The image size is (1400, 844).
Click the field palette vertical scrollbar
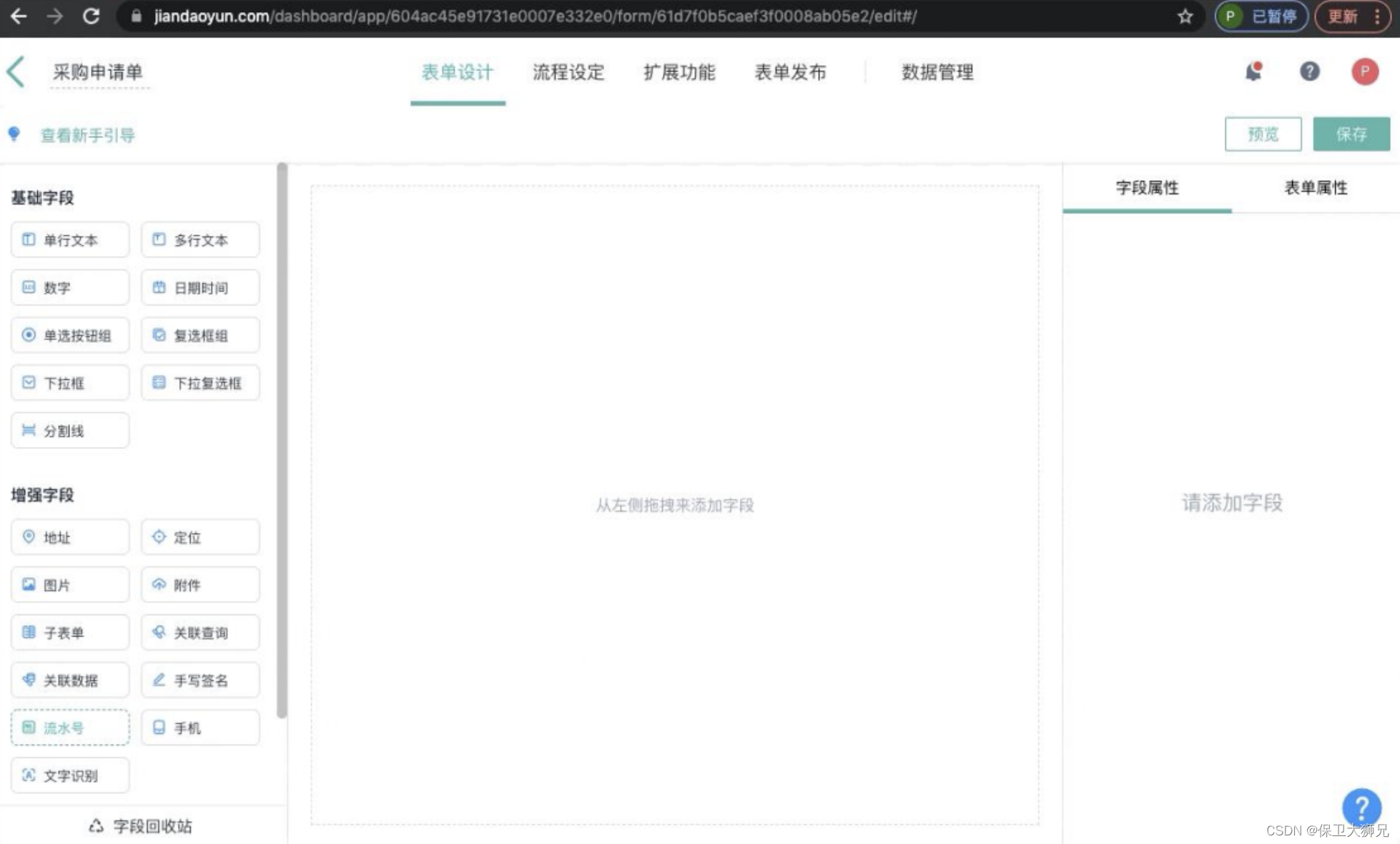click(x=282, y=440)
